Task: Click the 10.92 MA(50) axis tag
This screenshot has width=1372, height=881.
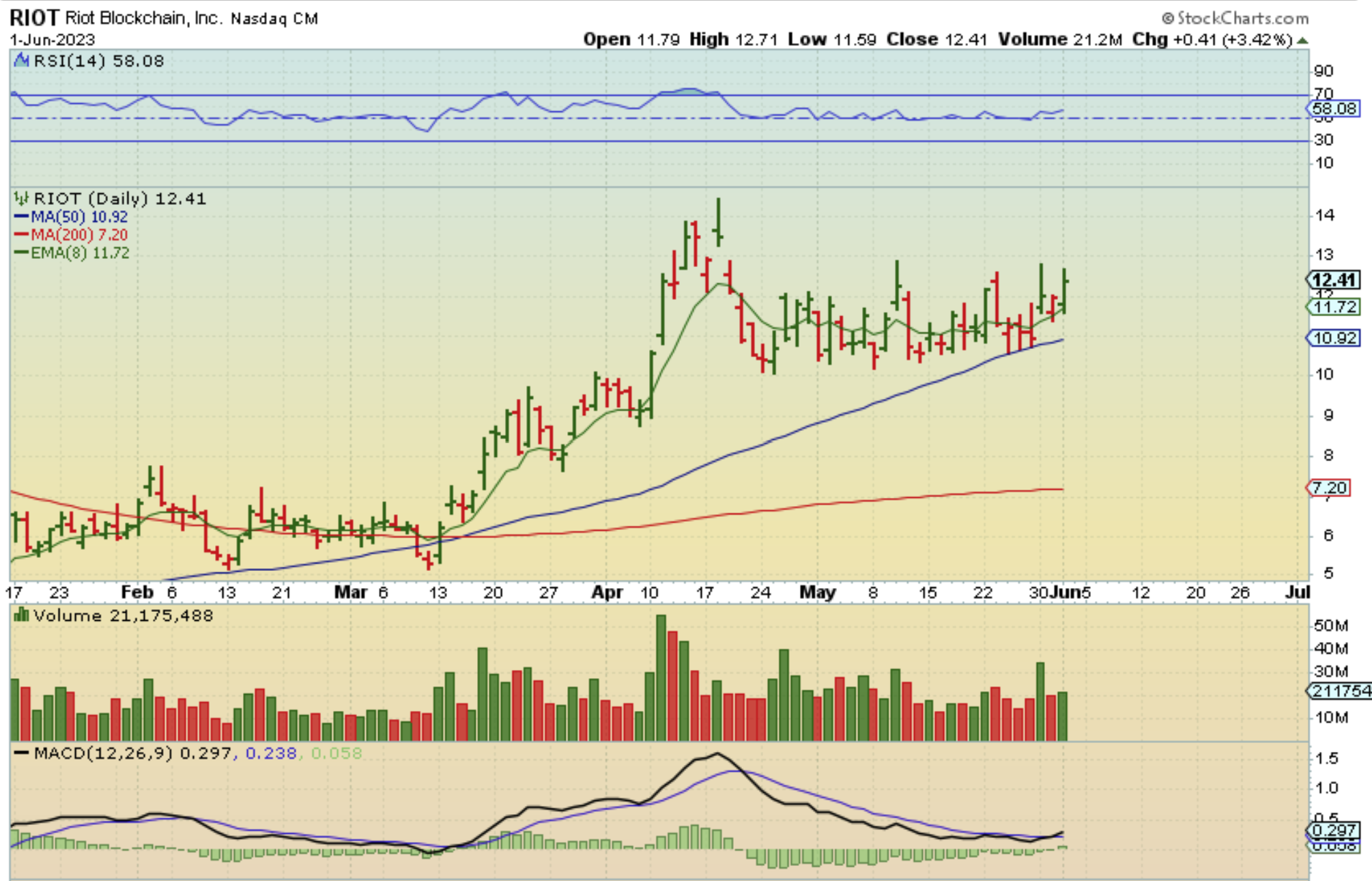Action: tap(1334, 338)
